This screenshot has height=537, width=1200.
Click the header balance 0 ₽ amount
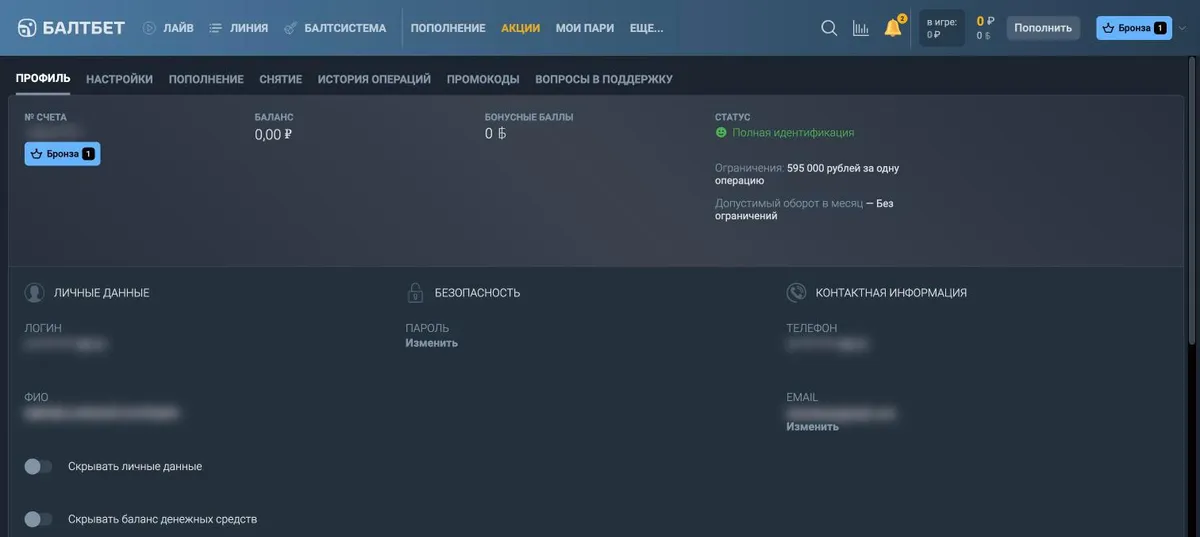[x=985, y=20]
